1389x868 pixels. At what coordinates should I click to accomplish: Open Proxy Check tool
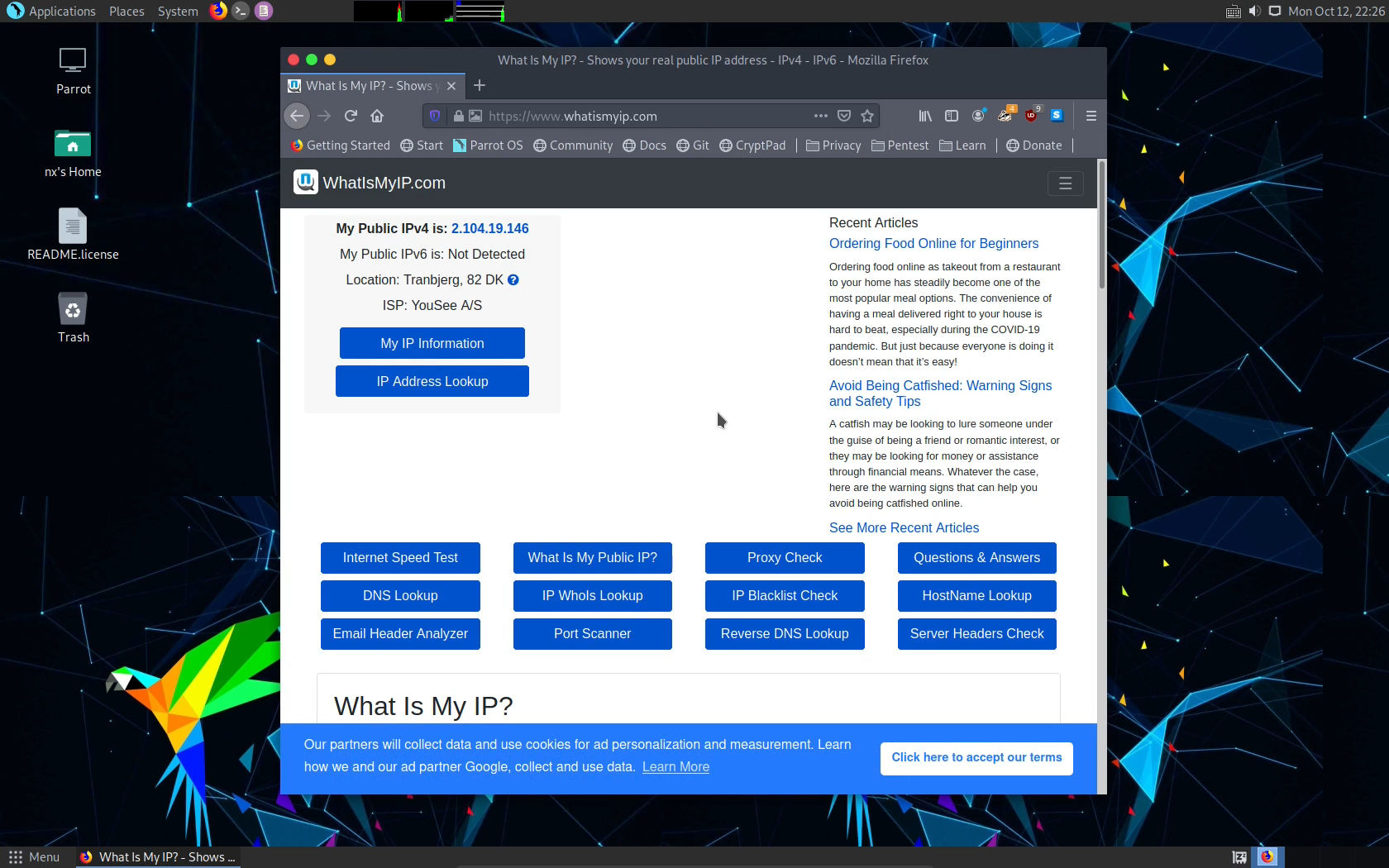click(785, 558)
